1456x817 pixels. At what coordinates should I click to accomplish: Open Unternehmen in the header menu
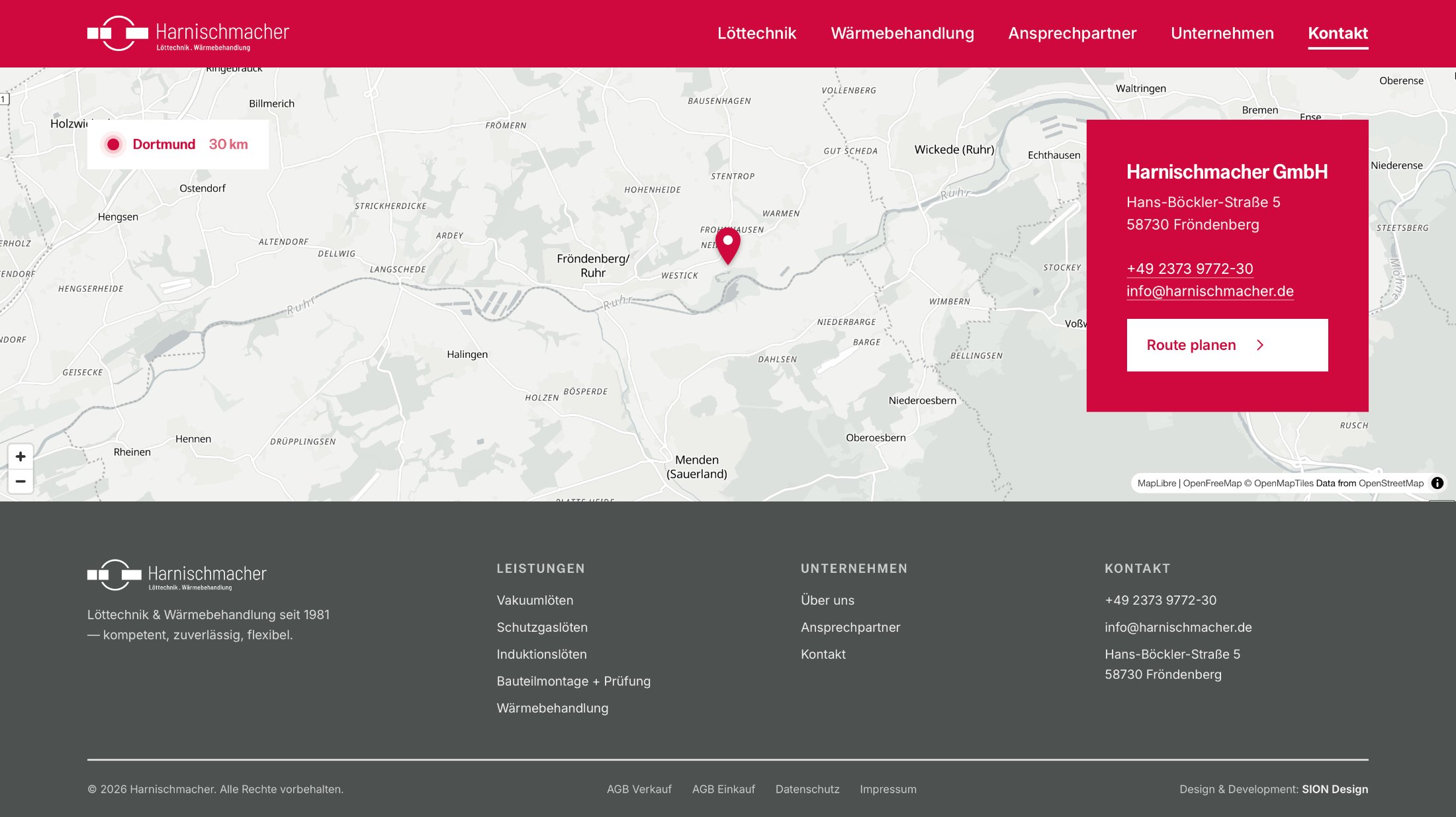[x=1222, y=33]
